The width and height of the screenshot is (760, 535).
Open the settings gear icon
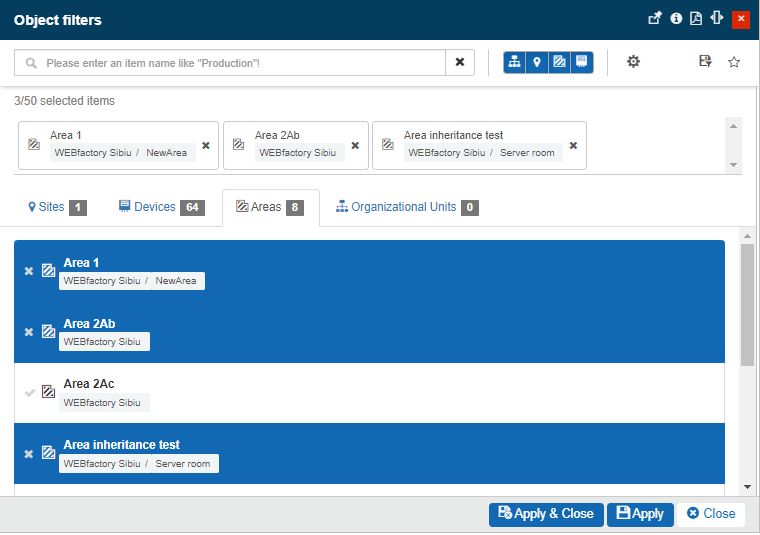[x=633, y=62]
